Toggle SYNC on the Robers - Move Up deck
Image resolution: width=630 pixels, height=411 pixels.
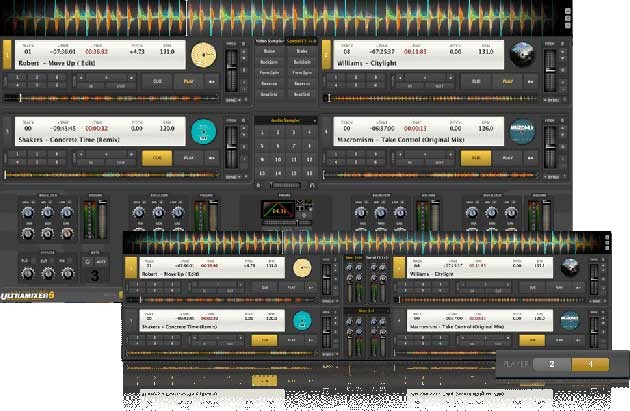[x=232, y=100]
